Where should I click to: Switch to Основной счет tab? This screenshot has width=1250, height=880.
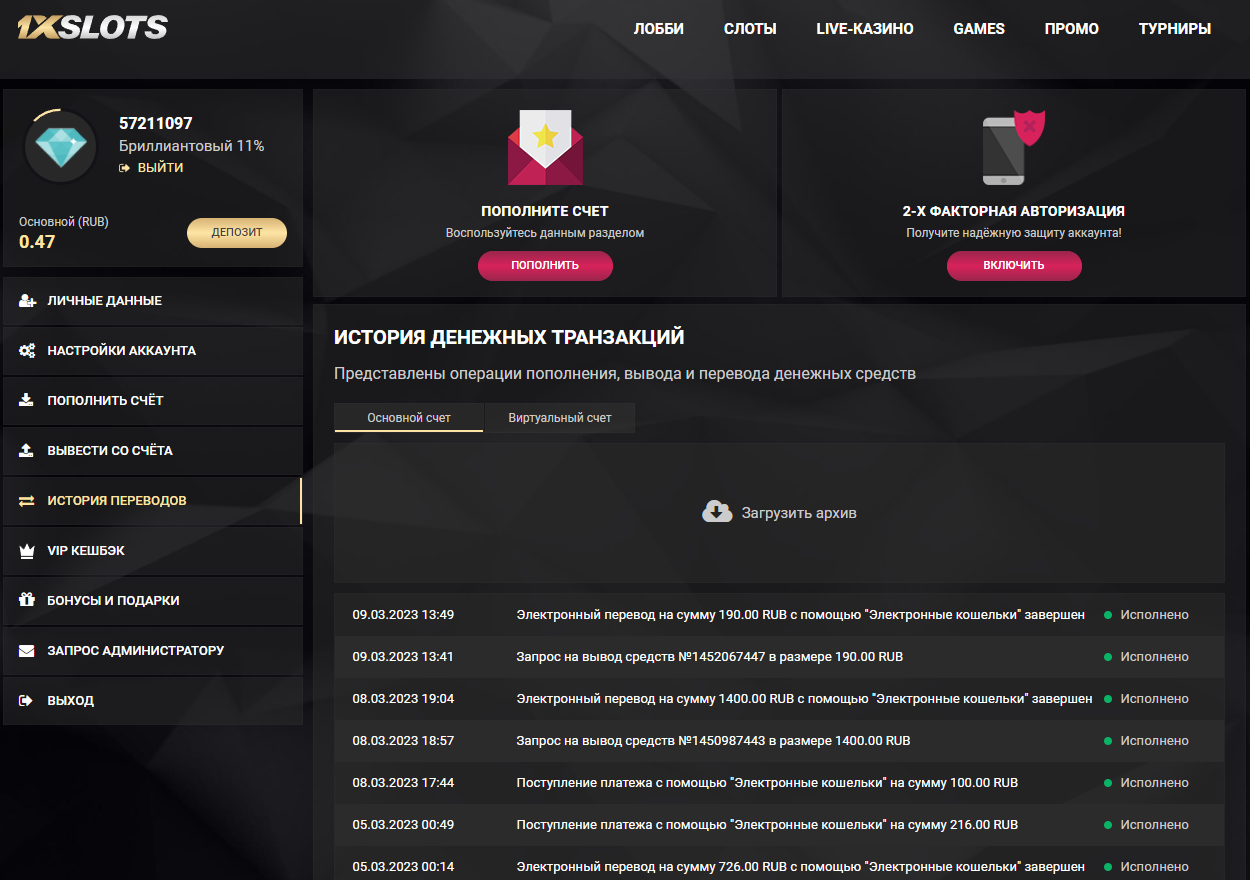click(409, 418)
